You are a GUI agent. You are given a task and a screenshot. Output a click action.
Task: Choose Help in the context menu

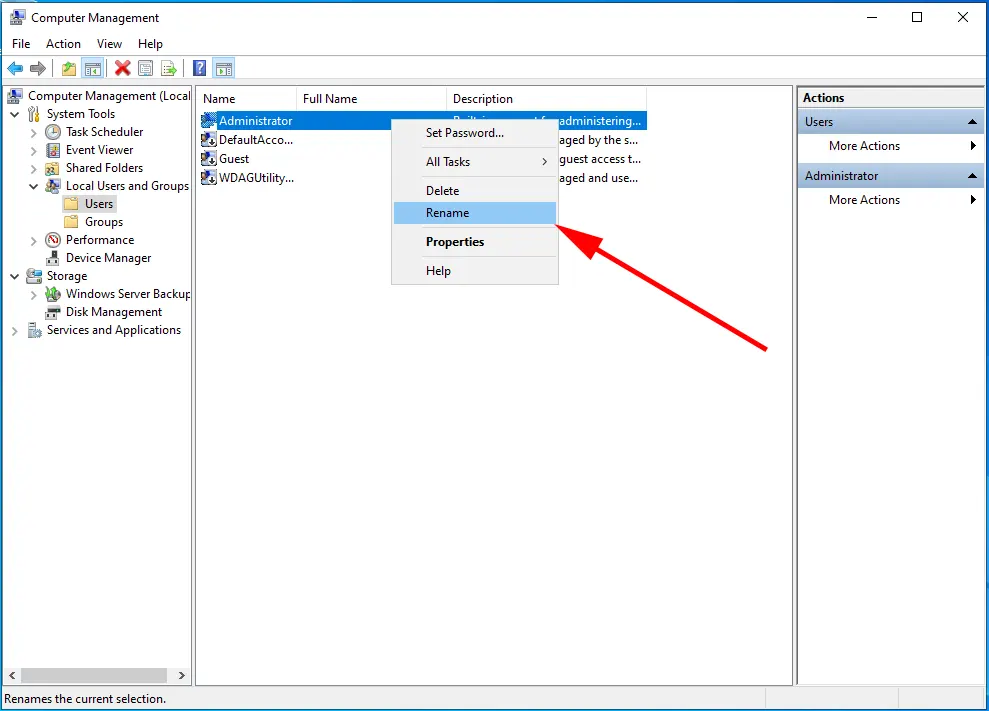coord(475,271)
